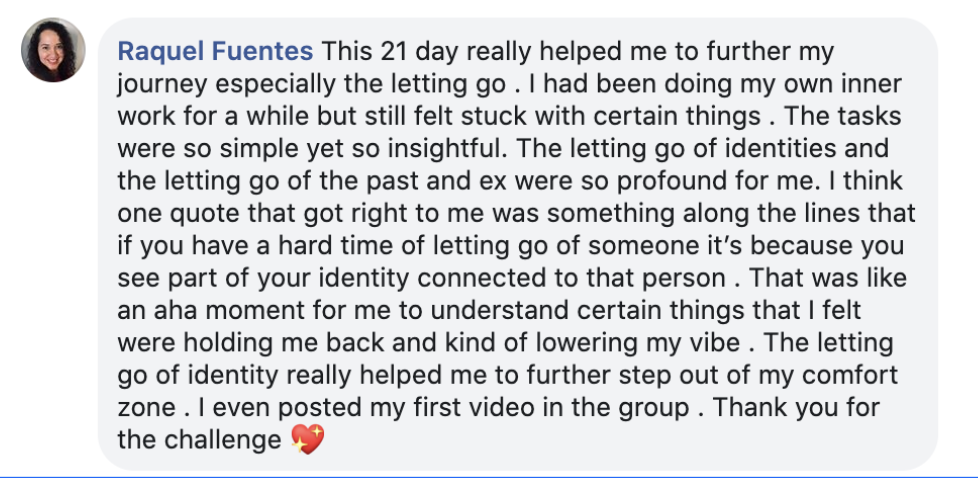Open the Raquel Fuentes profile name link

[x=215, y=51]
